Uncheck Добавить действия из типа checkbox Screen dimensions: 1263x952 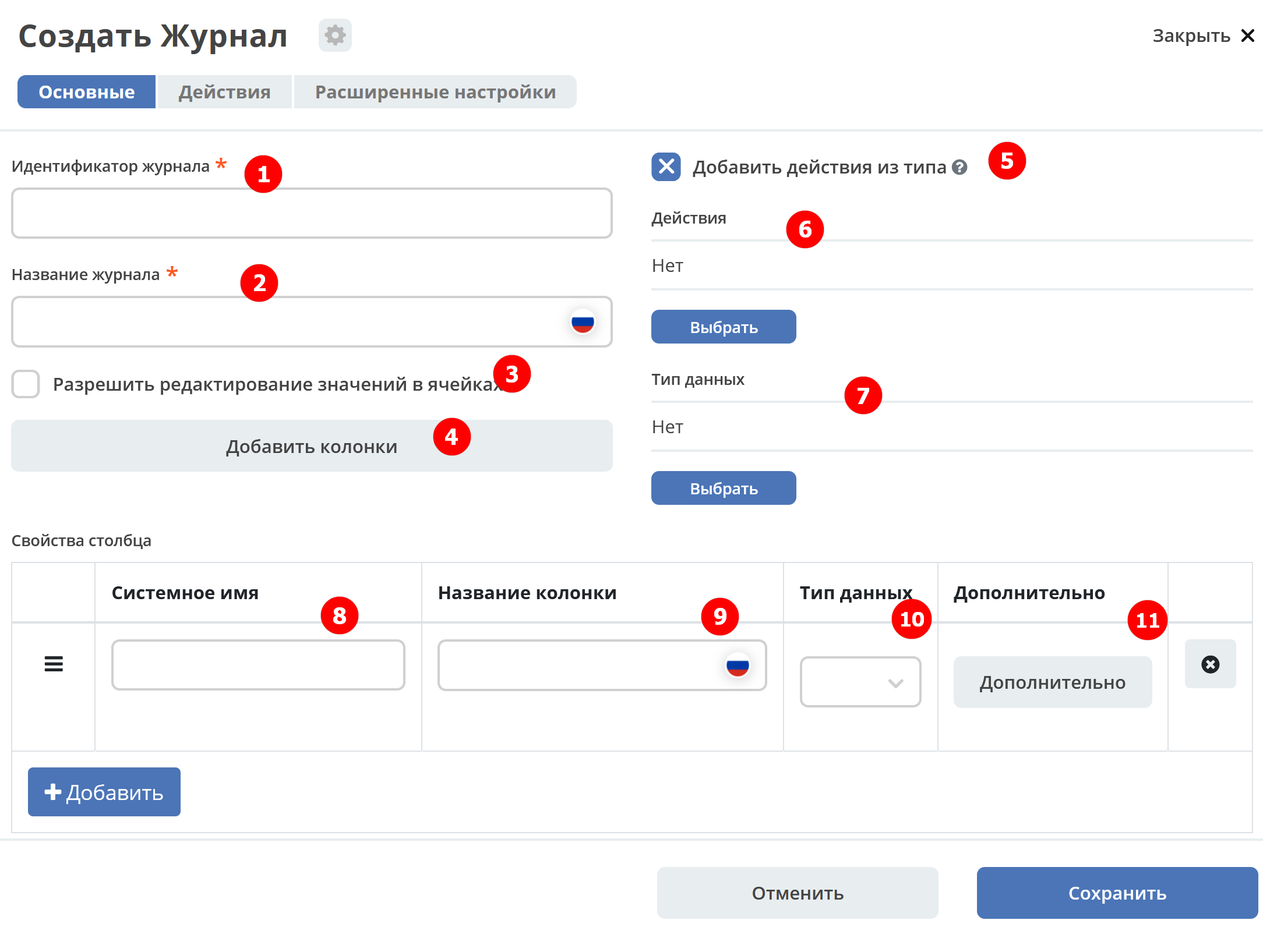pos(666,167)
